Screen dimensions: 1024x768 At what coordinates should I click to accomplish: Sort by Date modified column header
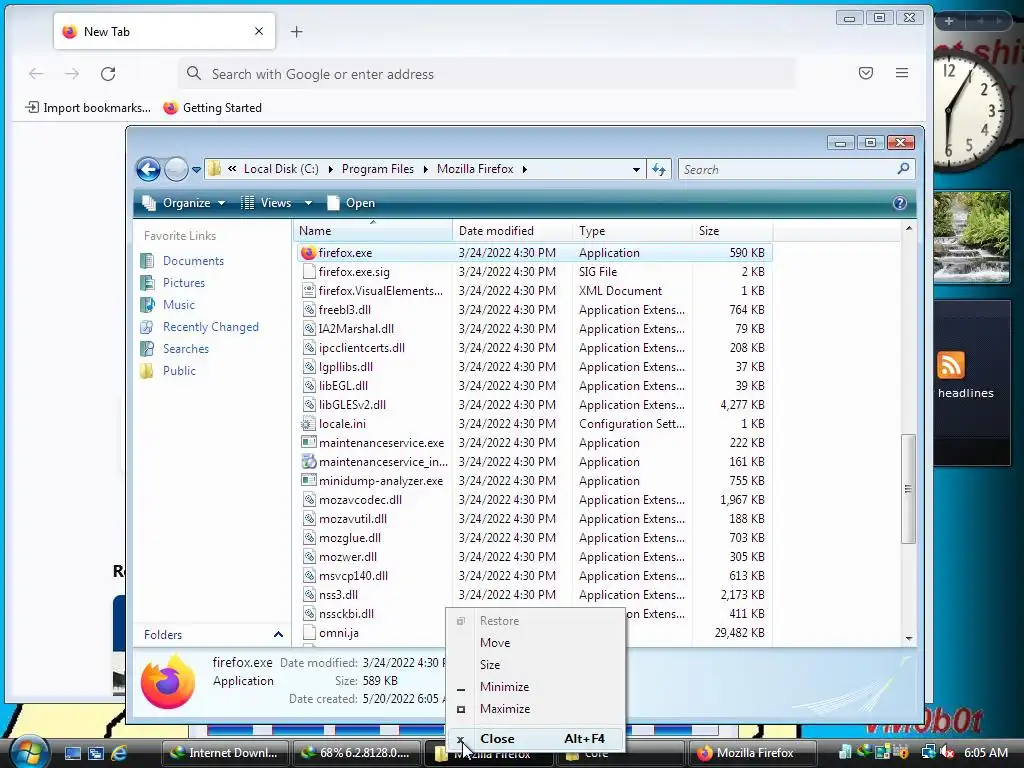[x=512, y=231]
